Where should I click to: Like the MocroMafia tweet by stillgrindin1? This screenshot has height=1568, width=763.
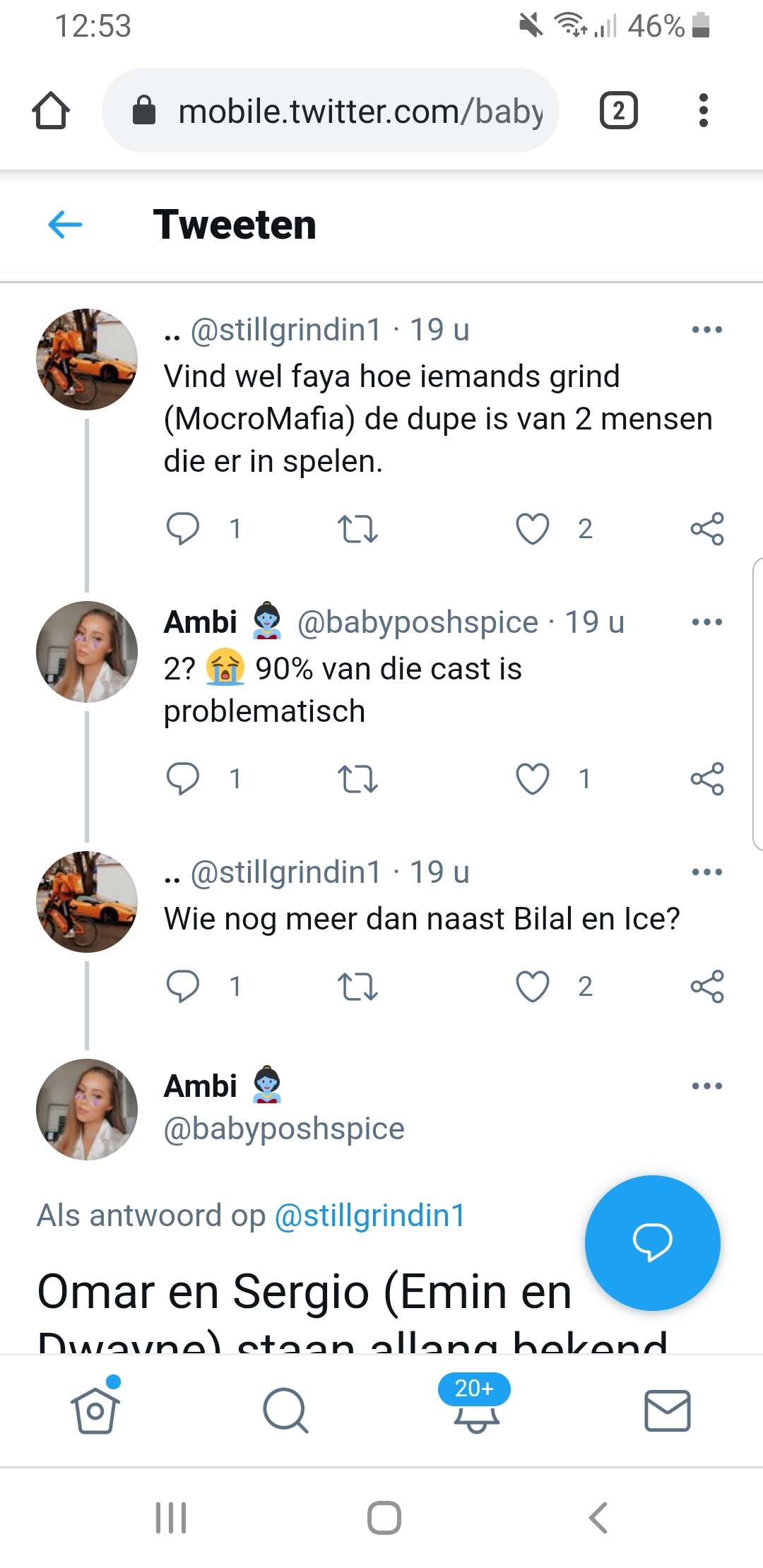click(x=533, y=529)
